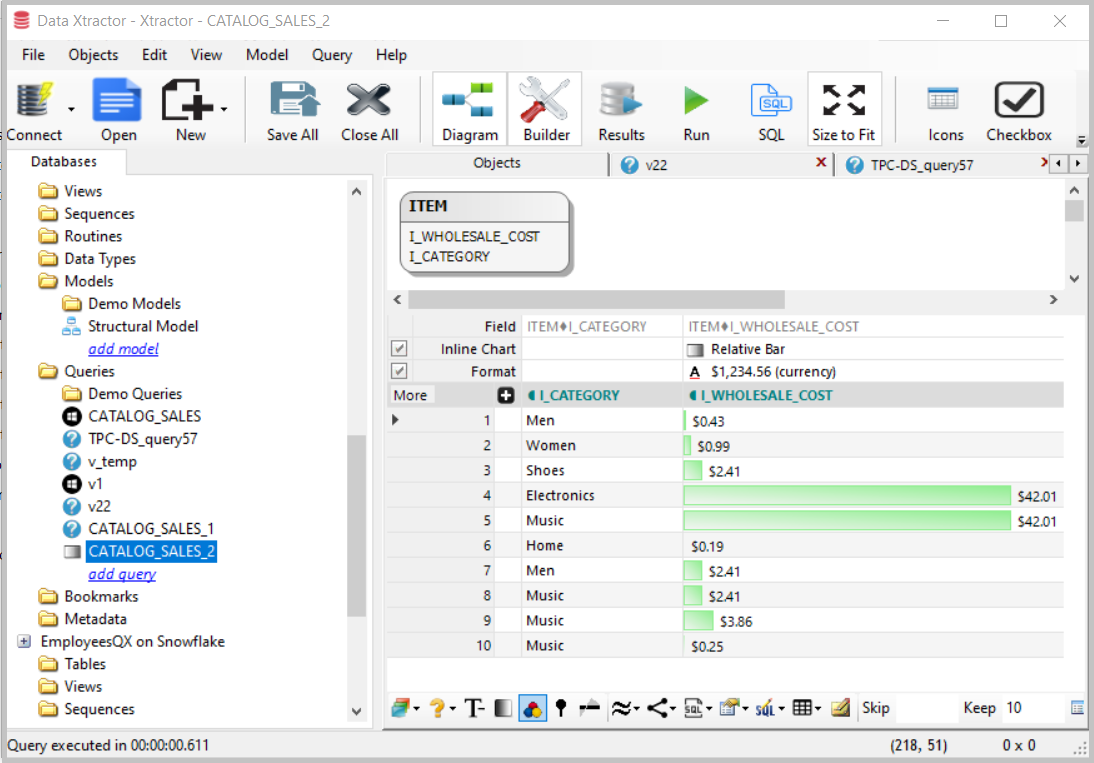Open the text formatting dropdown in bottom toolbar

[475, 707]
